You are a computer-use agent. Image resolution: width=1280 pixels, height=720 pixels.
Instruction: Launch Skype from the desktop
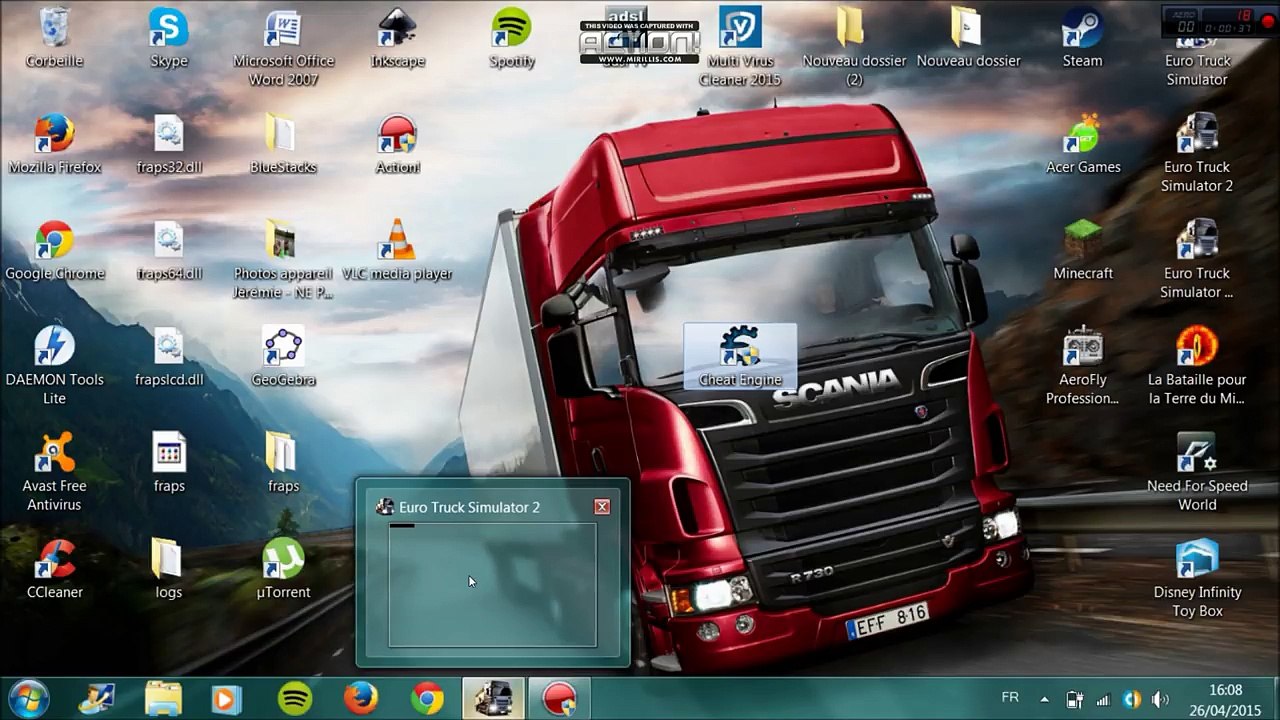[x=168, y=38]
